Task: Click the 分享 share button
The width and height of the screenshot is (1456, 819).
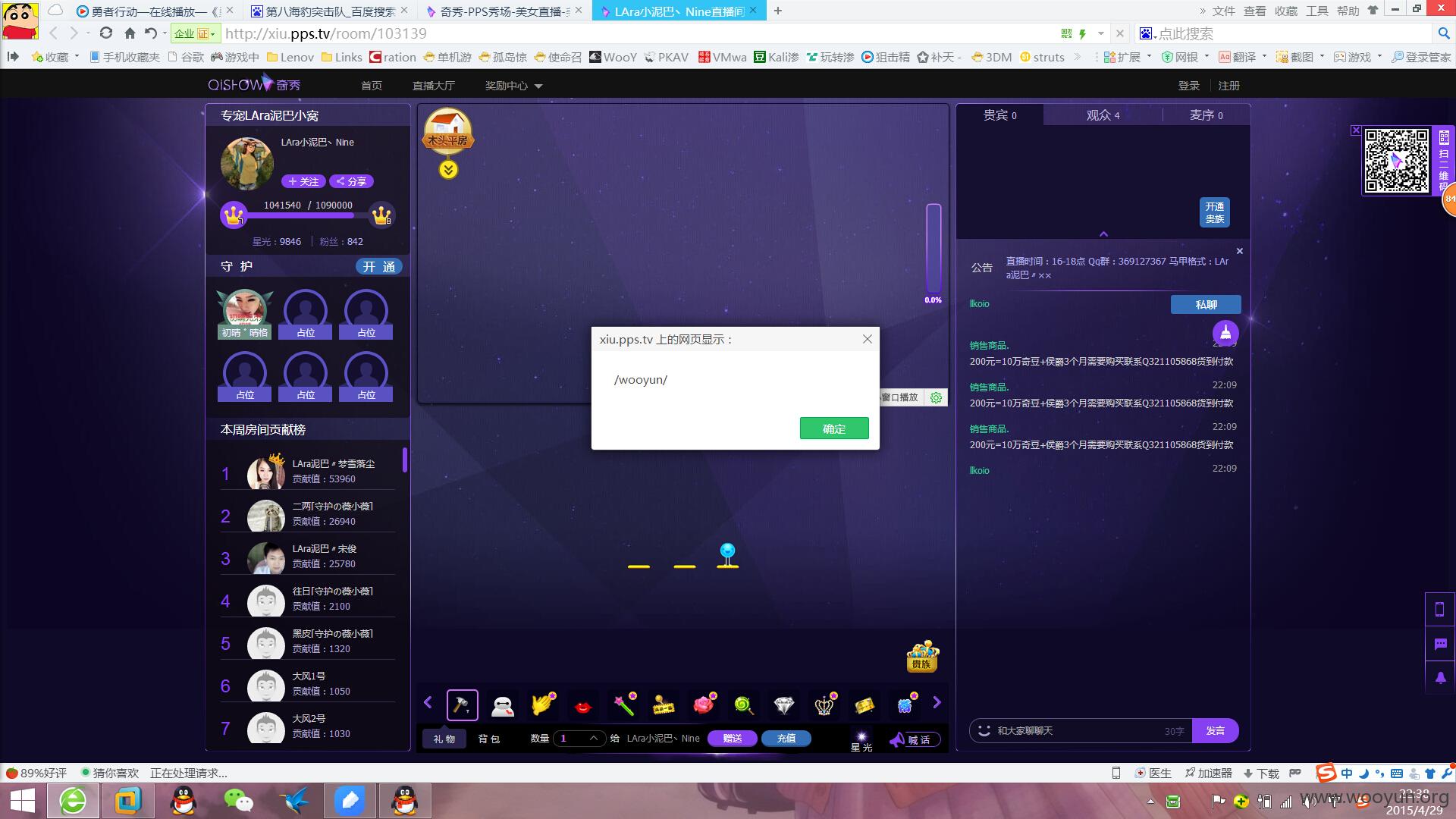Action: pyautogui.click(x=351, y=181)
